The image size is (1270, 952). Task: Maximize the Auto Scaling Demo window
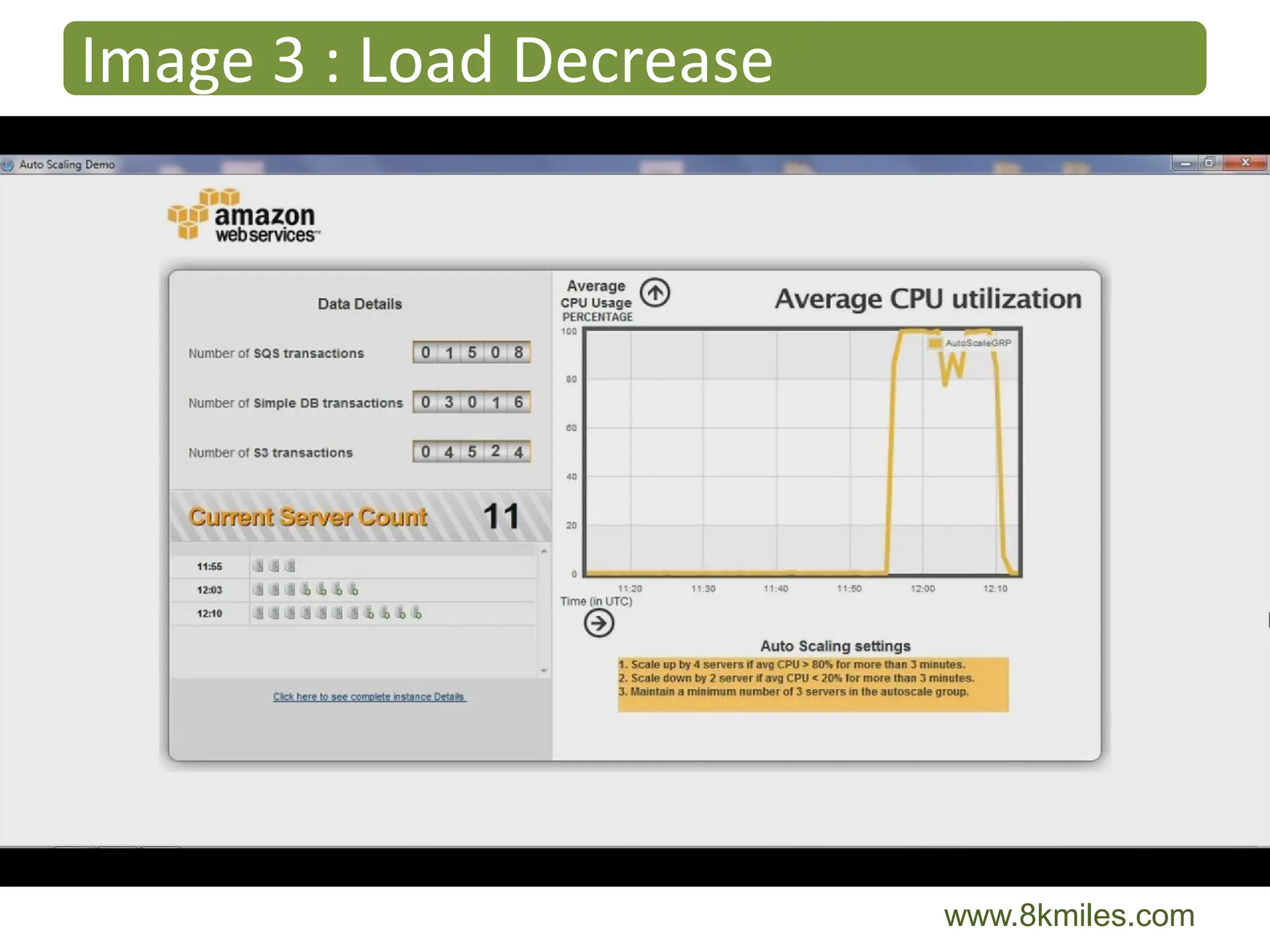1209,163
